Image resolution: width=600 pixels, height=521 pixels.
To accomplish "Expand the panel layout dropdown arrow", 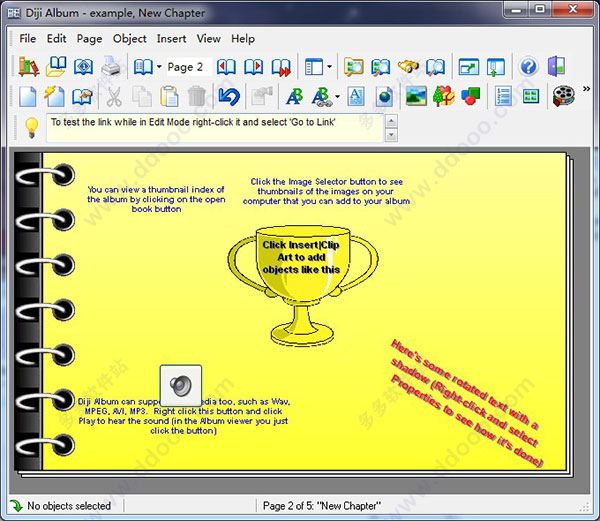I will tap(329, 67).
